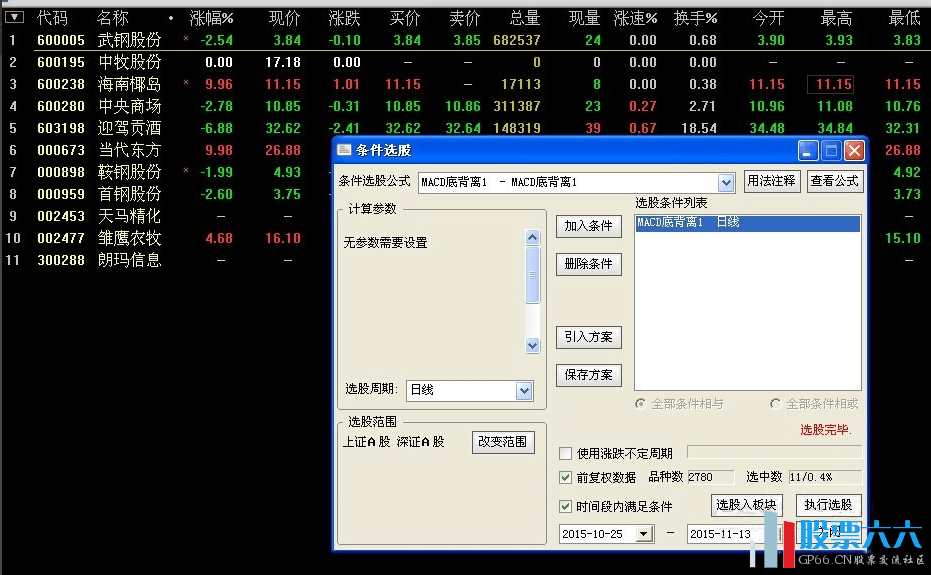Viewport: 931px width, 575px height.
Task: Expand the 选股周期 period dropdown
Action: [524, 391]
